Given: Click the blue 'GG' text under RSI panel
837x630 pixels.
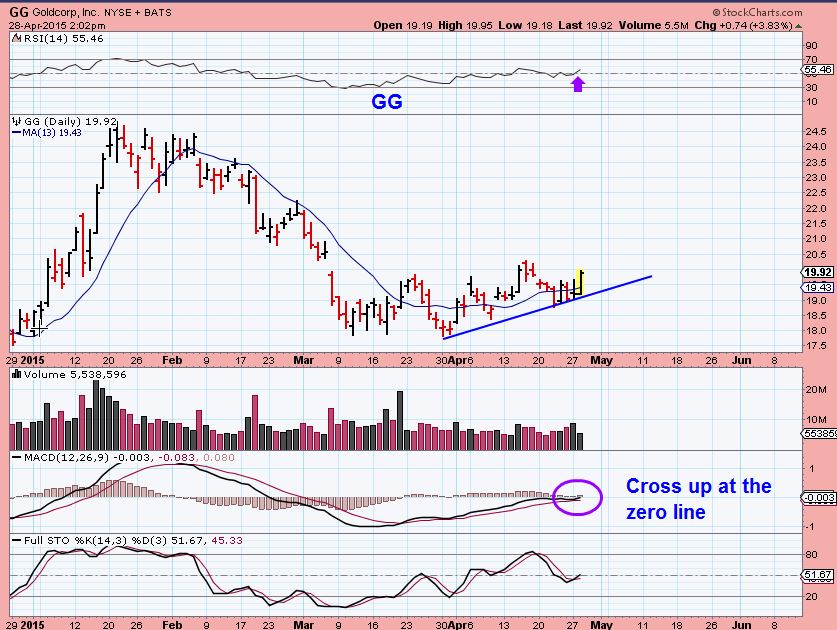Looking at the screenshot, I should point(386,101).
